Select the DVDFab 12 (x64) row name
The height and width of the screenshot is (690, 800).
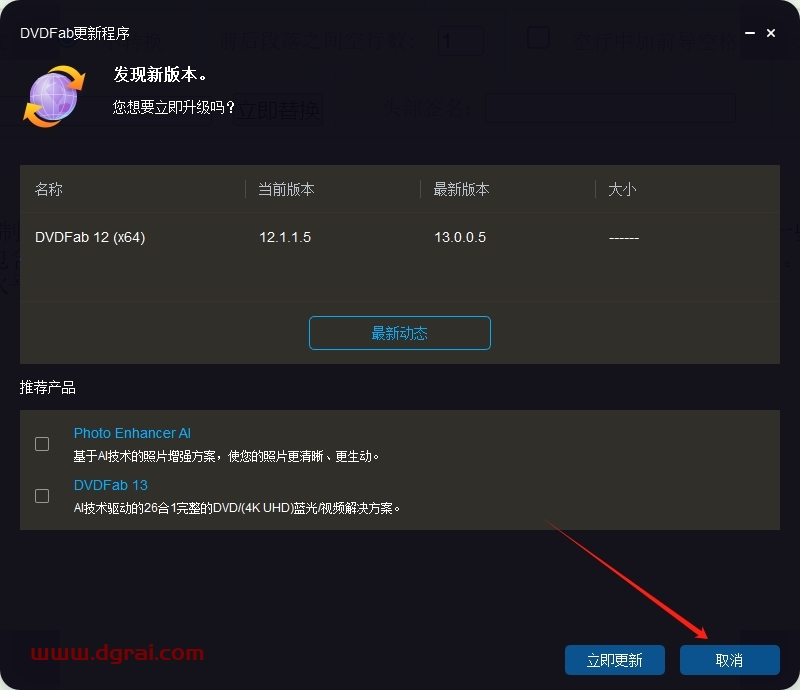[90, 237]
